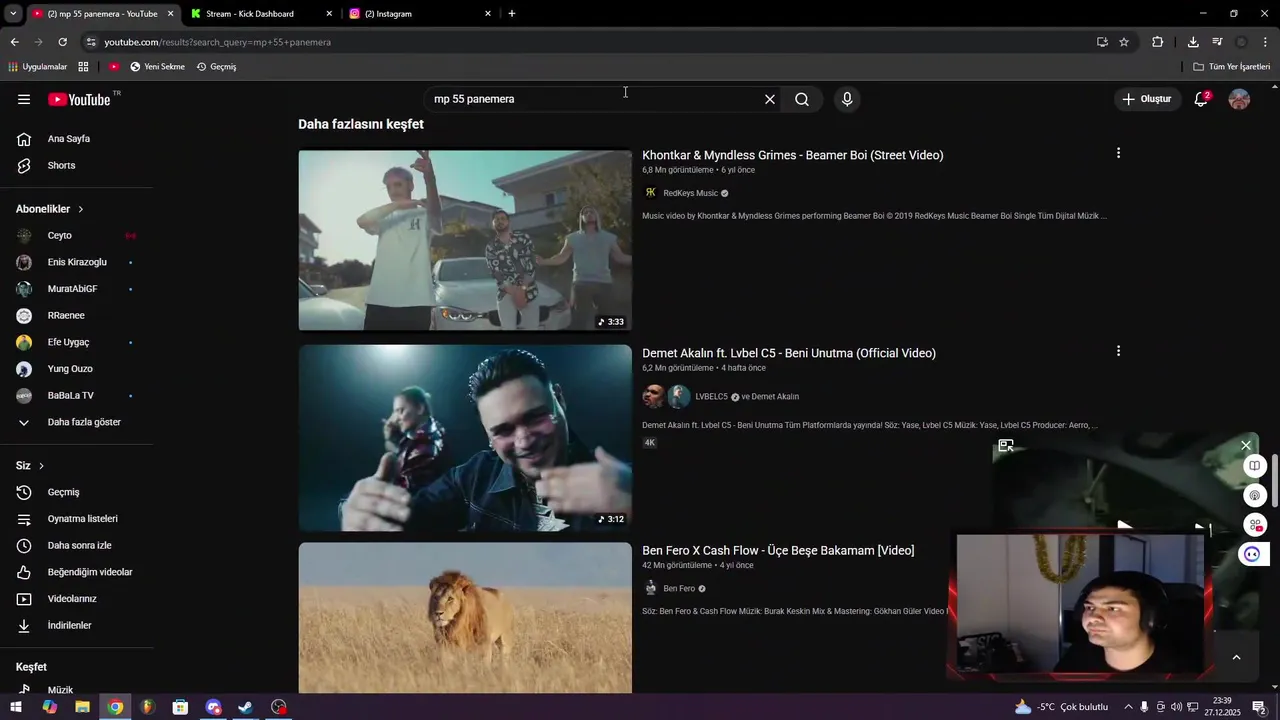Open Demet Akalın Beni Unutma title
The width and height of the screenshot is (1280, 720).
[789, 353]
